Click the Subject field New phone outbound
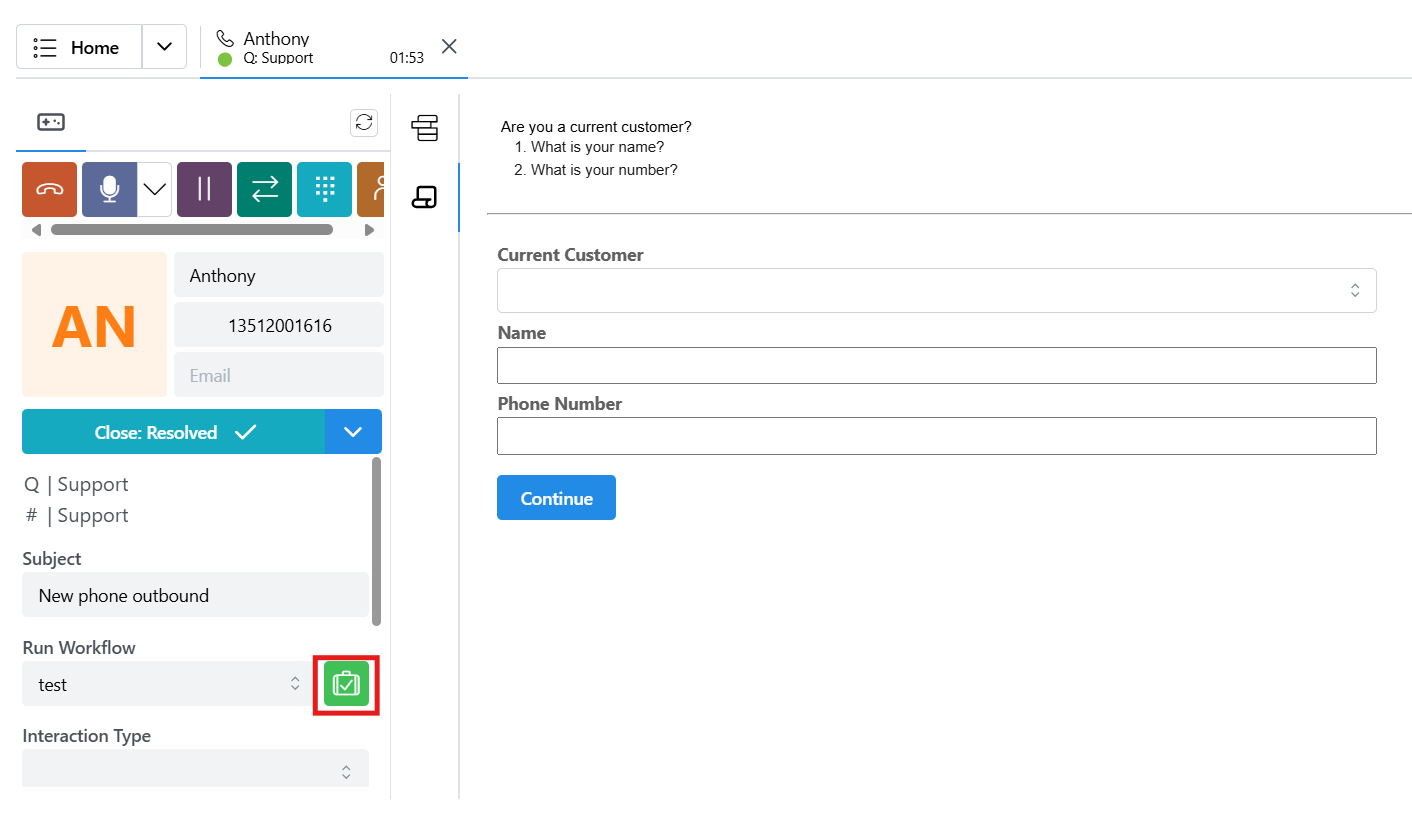The height and width of the screenshot is (815, 1412). (x=195, y=595)
